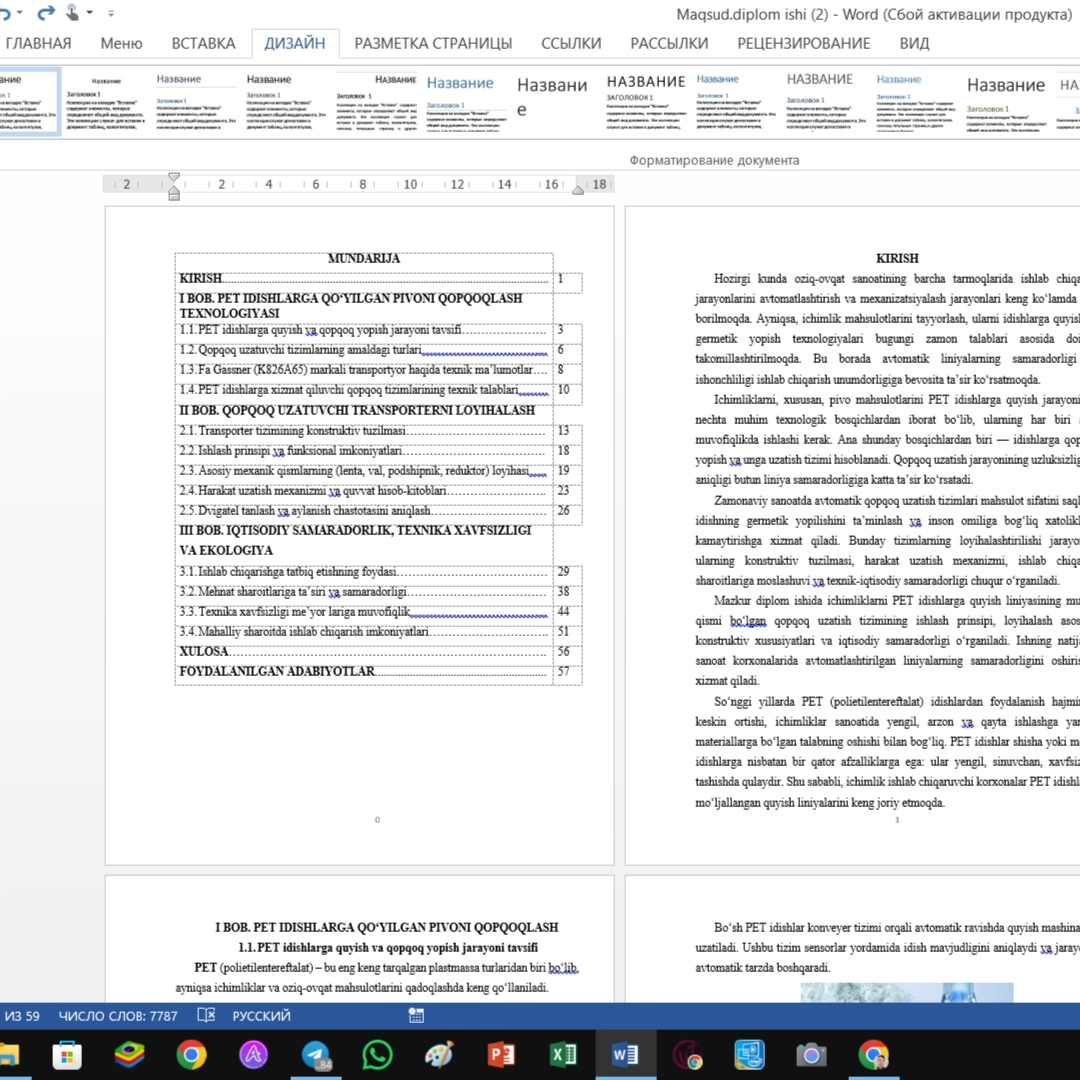Image resolution: width=1080 pixels, height=1080 pixels.
Task: Click the Redo arrow in quick access toolbar
Action: point(46,13)
